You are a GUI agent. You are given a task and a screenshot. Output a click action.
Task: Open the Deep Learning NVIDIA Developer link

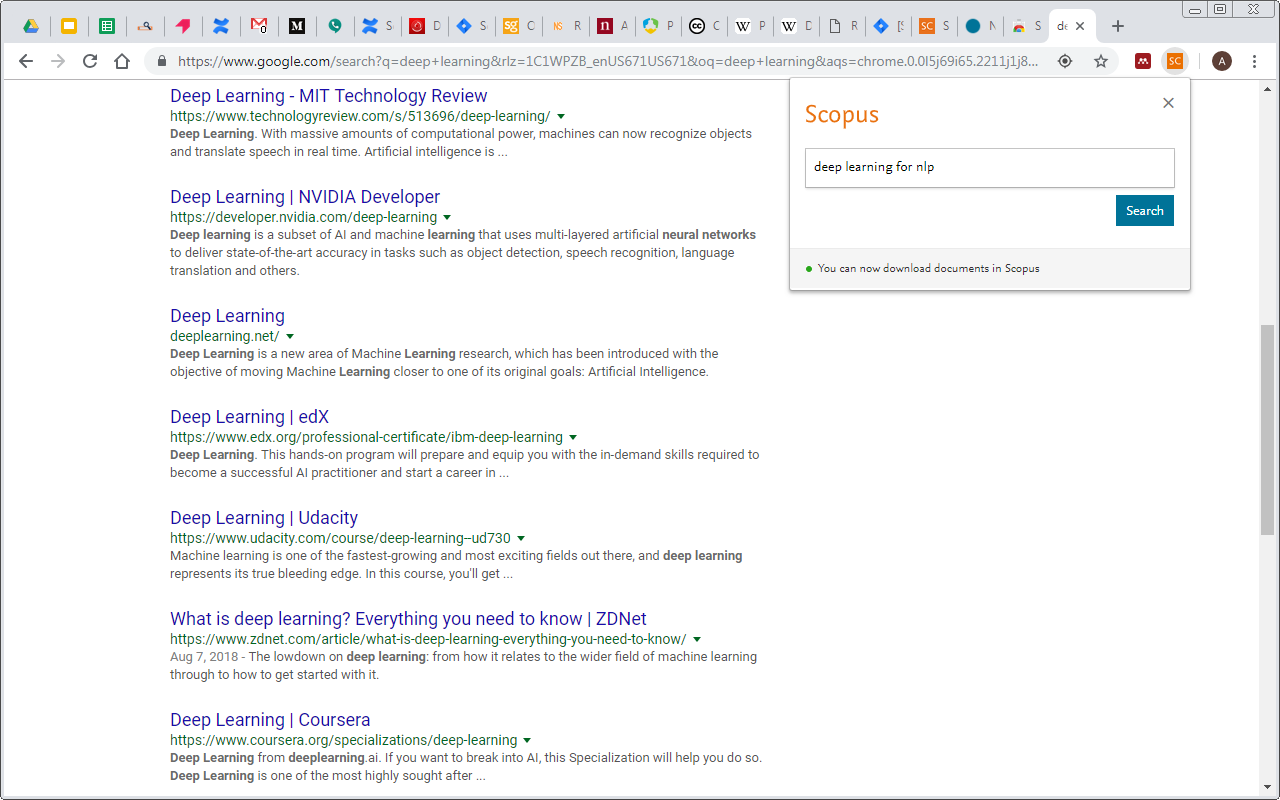(304, 196)
